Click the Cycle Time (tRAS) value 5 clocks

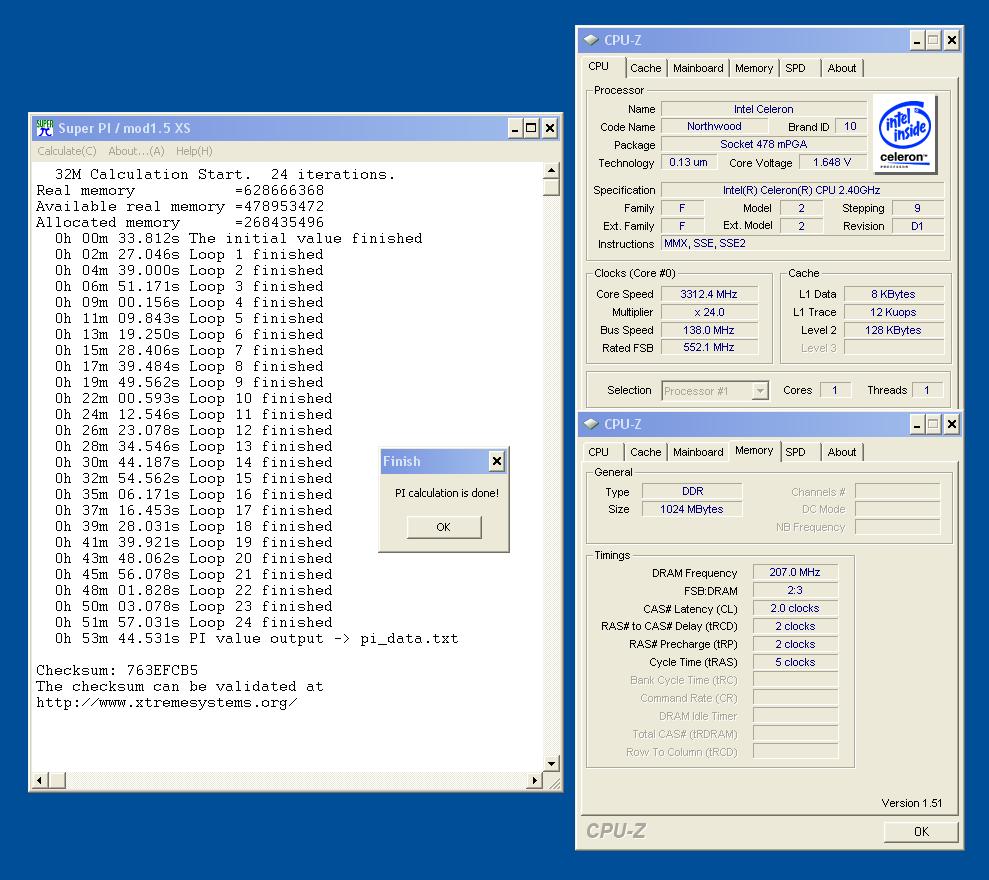point(795,662)
